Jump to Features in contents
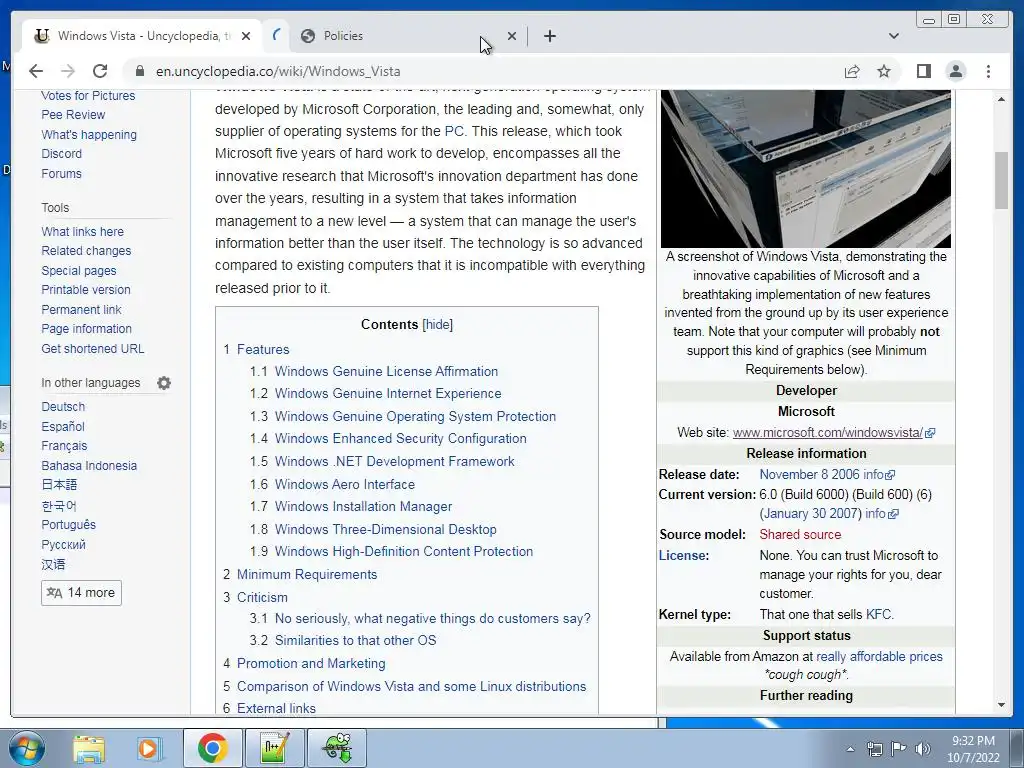The width and height of the screenshot is (1024, 768). (x=263, y=349)
